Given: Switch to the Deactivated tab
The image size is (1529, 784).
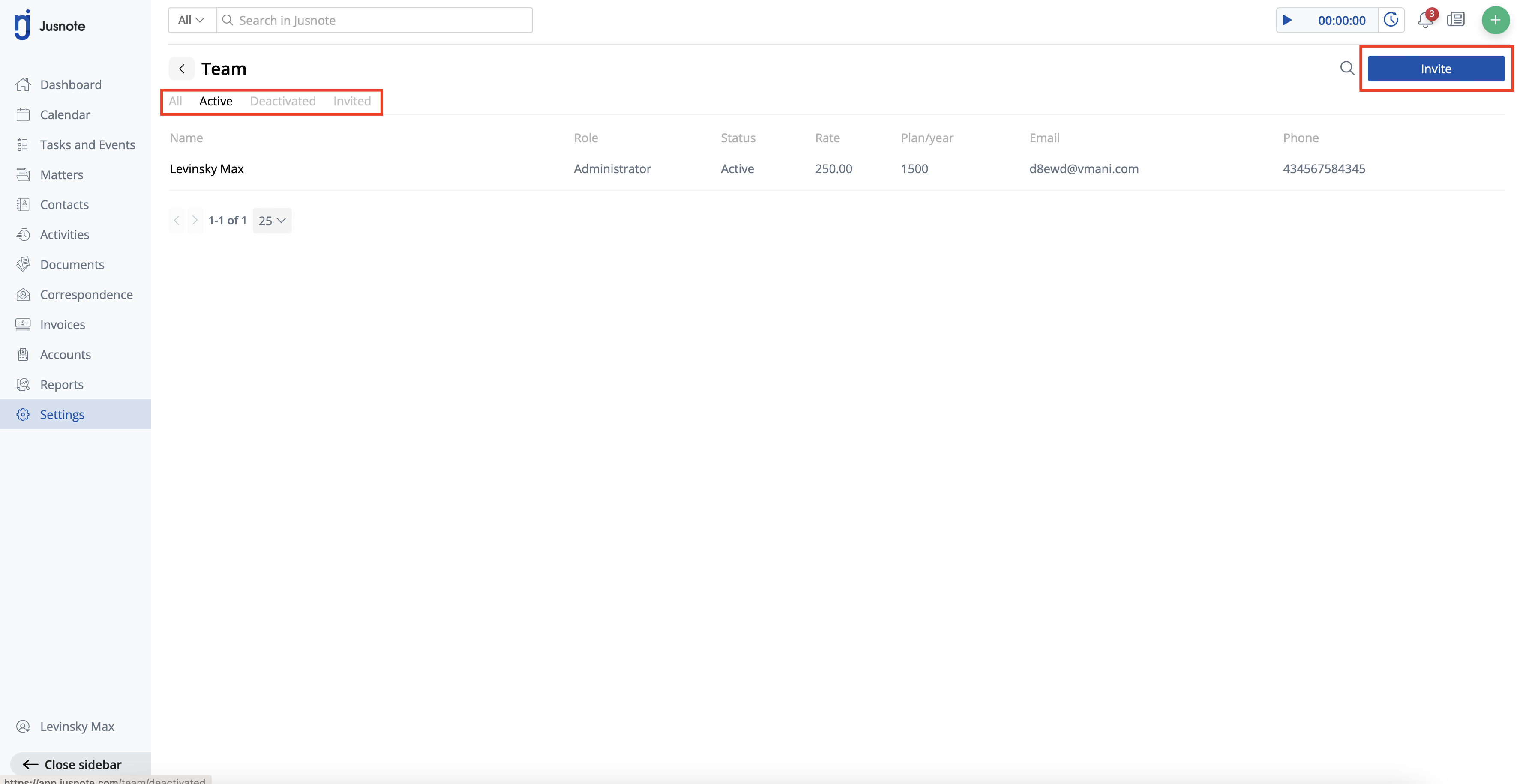Looking at the screenshot, I should tap(282, 101).
